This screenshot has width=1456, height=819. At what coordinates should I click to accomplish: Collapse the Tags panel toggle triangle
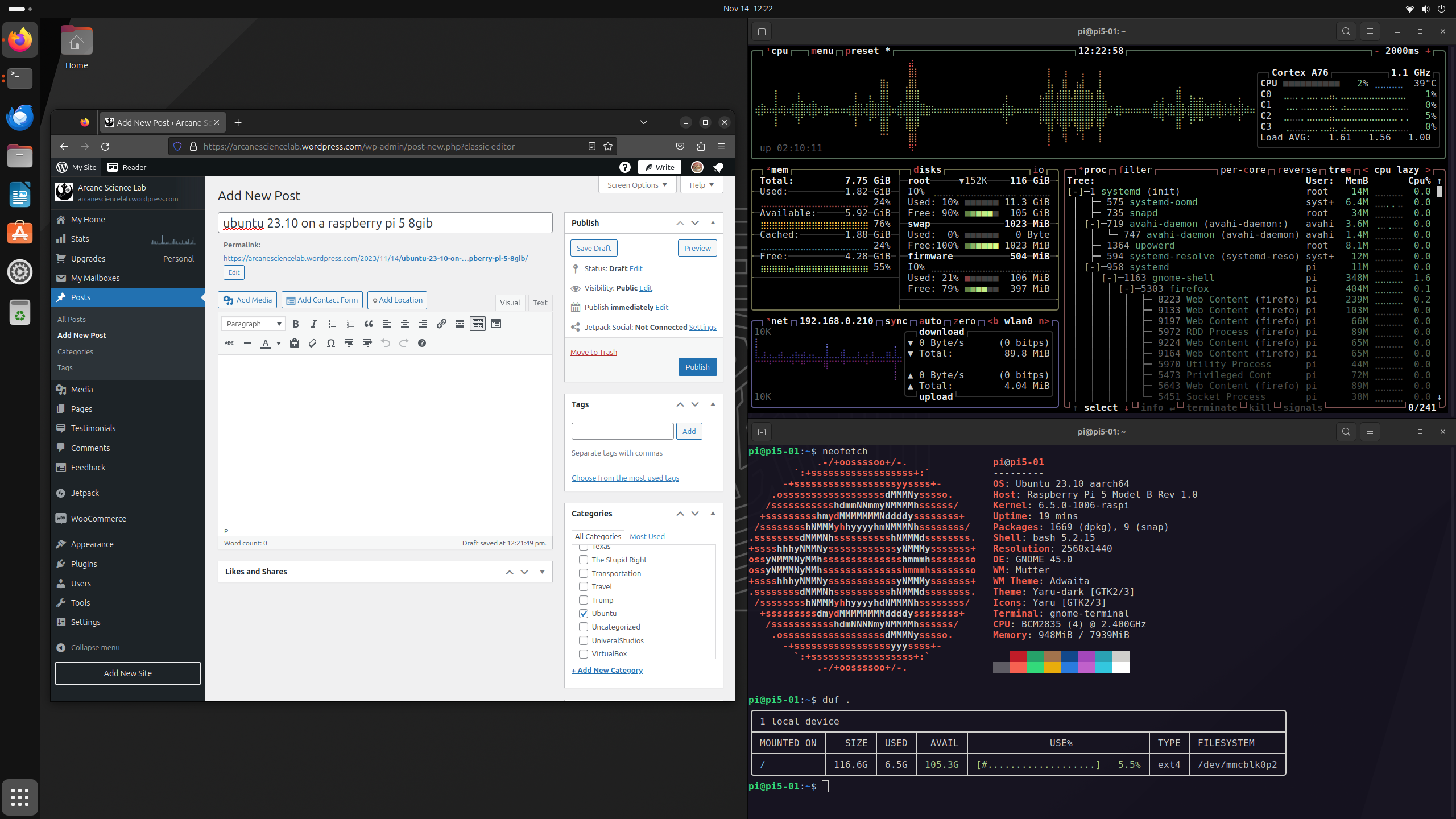[x=713, y=404]
